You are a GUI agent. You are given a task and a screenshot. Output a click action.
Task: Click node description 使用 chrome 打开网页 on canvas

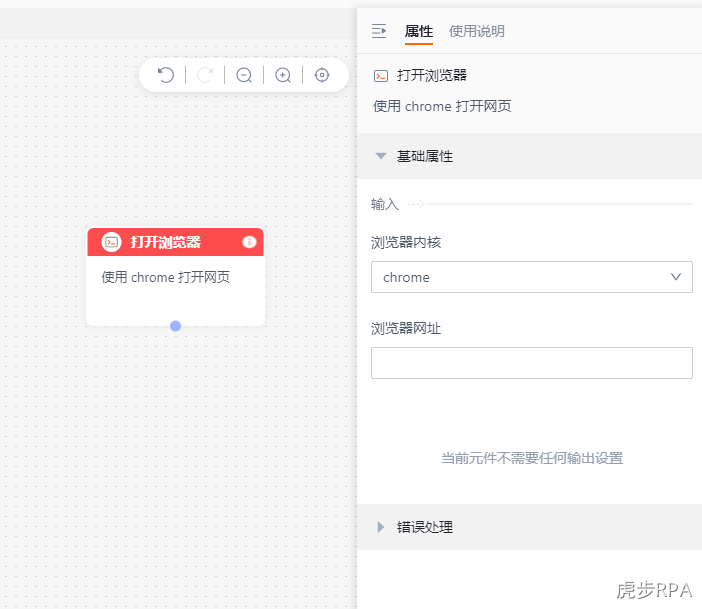(x=166, y=277)
